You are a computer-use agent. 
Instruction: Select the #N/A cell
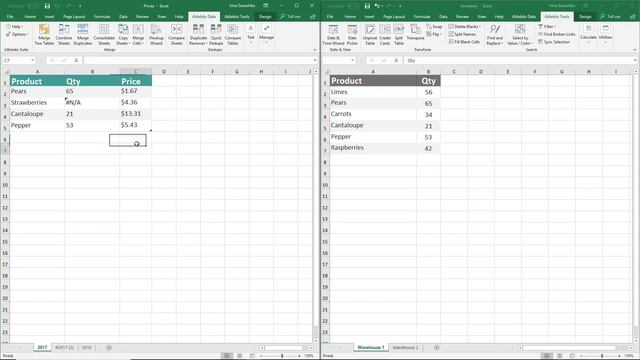click(92, 102)
